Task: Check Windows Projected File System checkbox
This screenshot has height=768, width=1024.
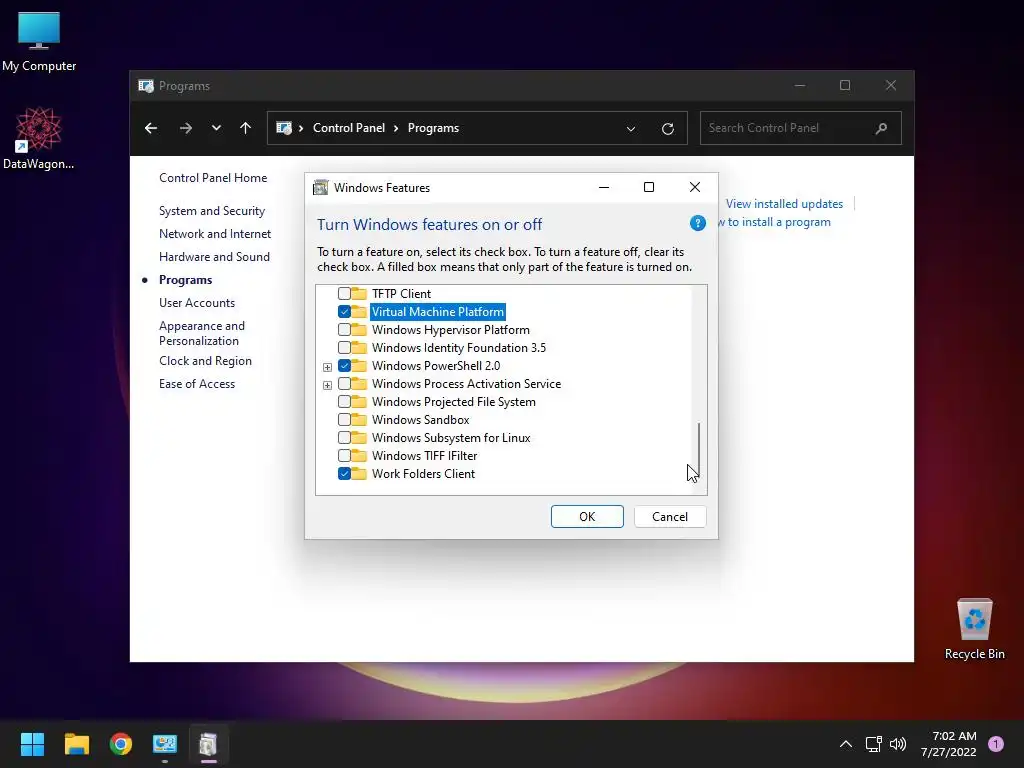Action: point(344,402)
